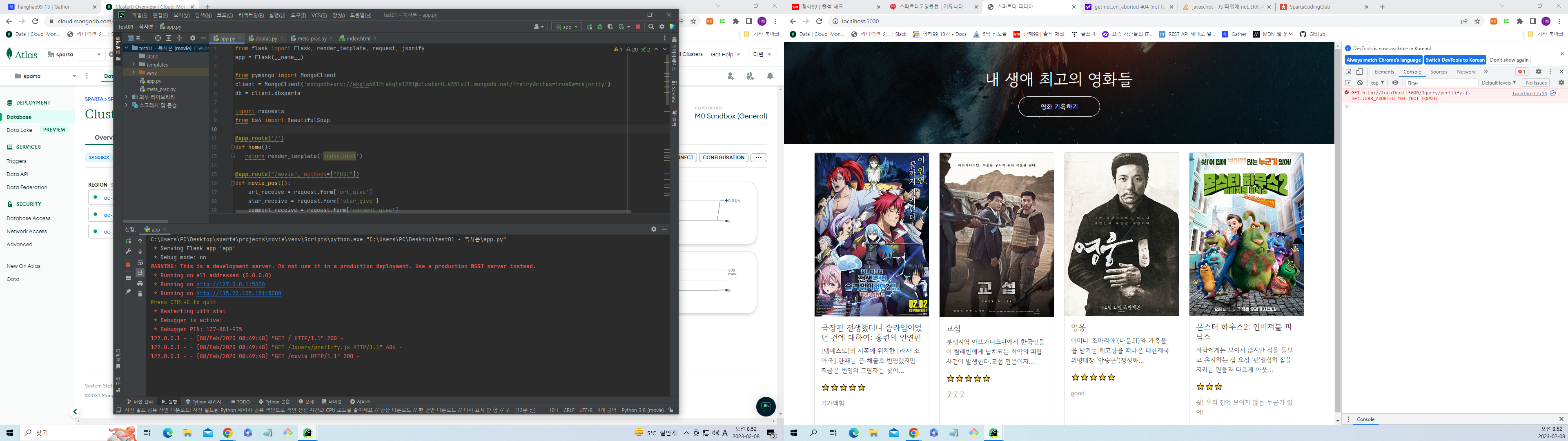This screenshot has height=441, width=1568.
Task: Open the Get Help dropdown in Atlas
Action: (725, 54)
